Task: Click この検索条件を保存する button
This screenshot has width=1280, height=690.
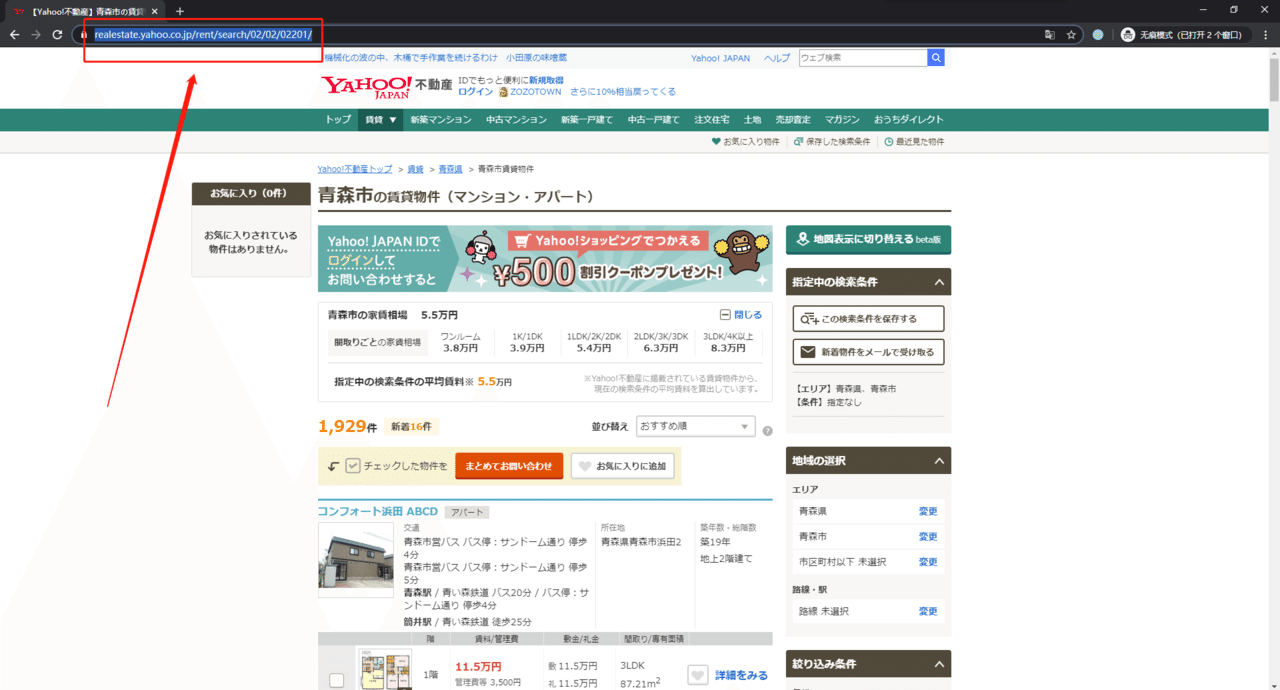Action: click(x=868, y=319)
